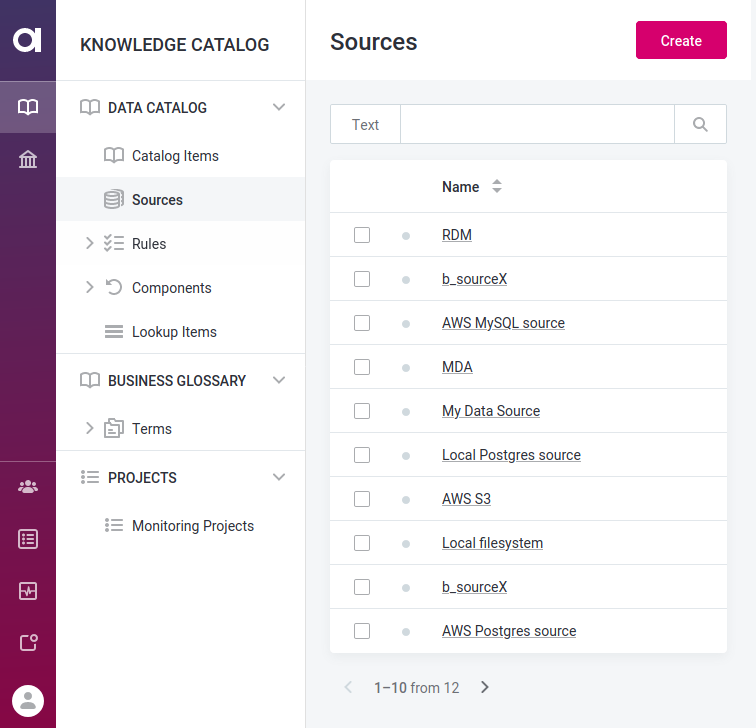Open the users group icon in sidebar

[28, 487]
